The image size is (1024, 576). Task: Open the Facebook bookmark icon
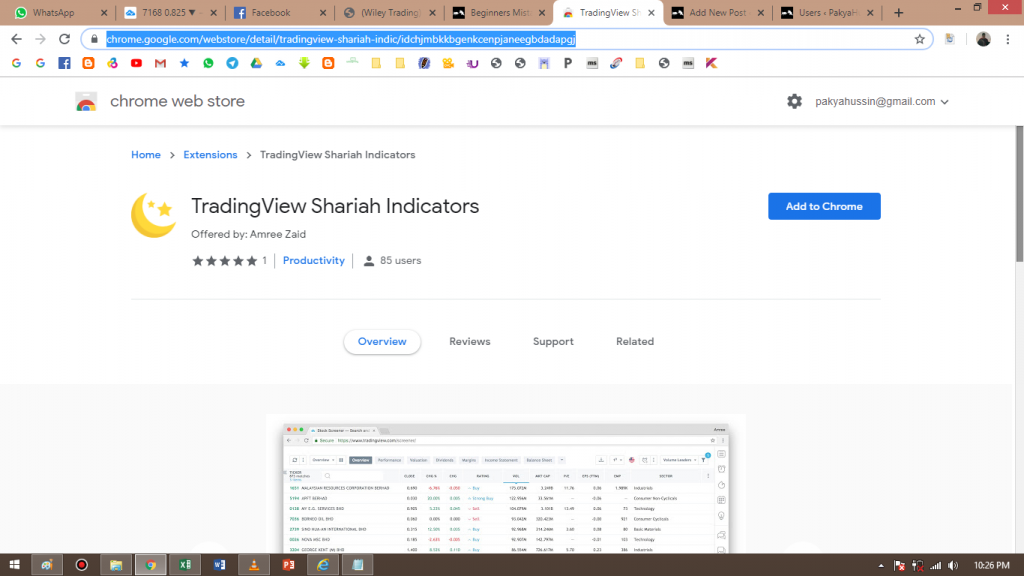coord(64,63)
